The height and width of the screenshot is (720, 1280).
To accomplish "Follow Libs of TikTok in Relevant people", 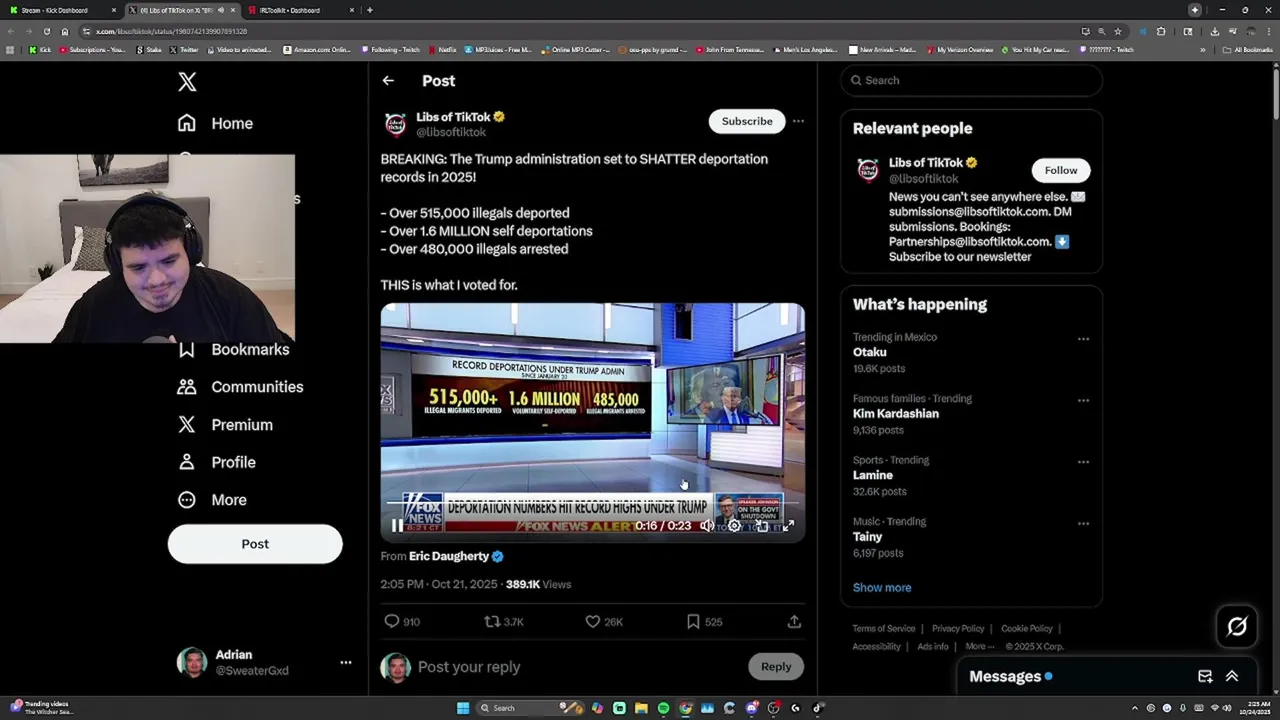I will coord(1061,170).
